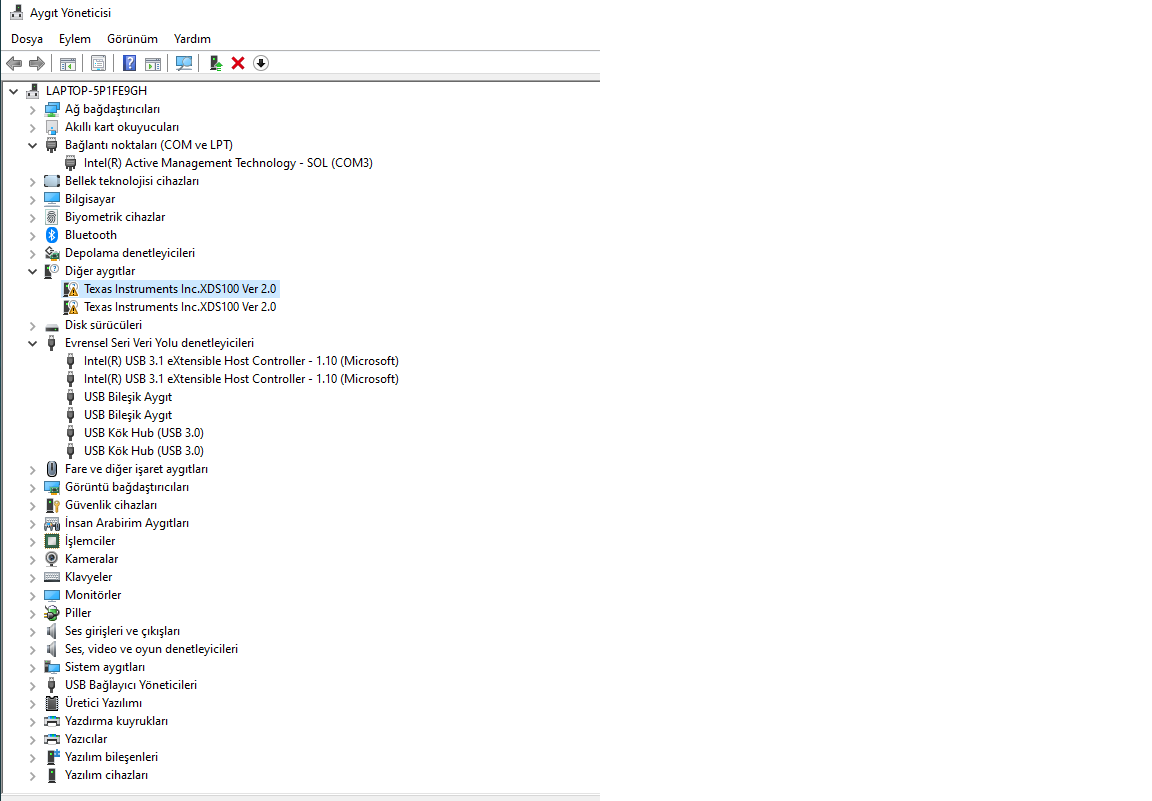Screen dimensions: 1152x801
Task: Click the Bluetooth category icon
Action: 51,235
